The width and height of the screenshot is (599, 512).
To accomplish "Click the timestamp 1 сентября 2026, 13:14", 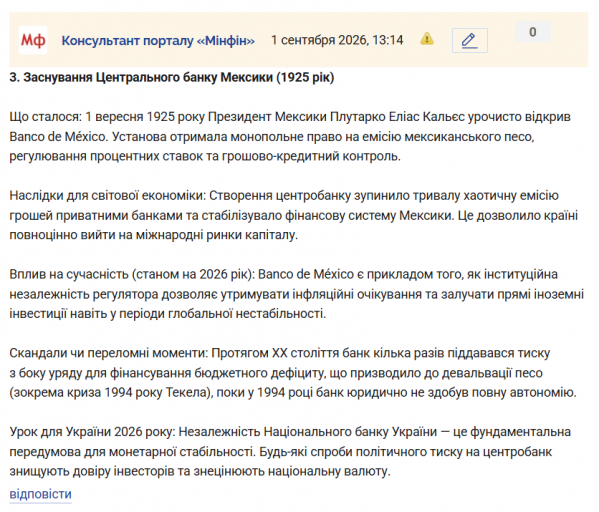I will tap(337, 40).
